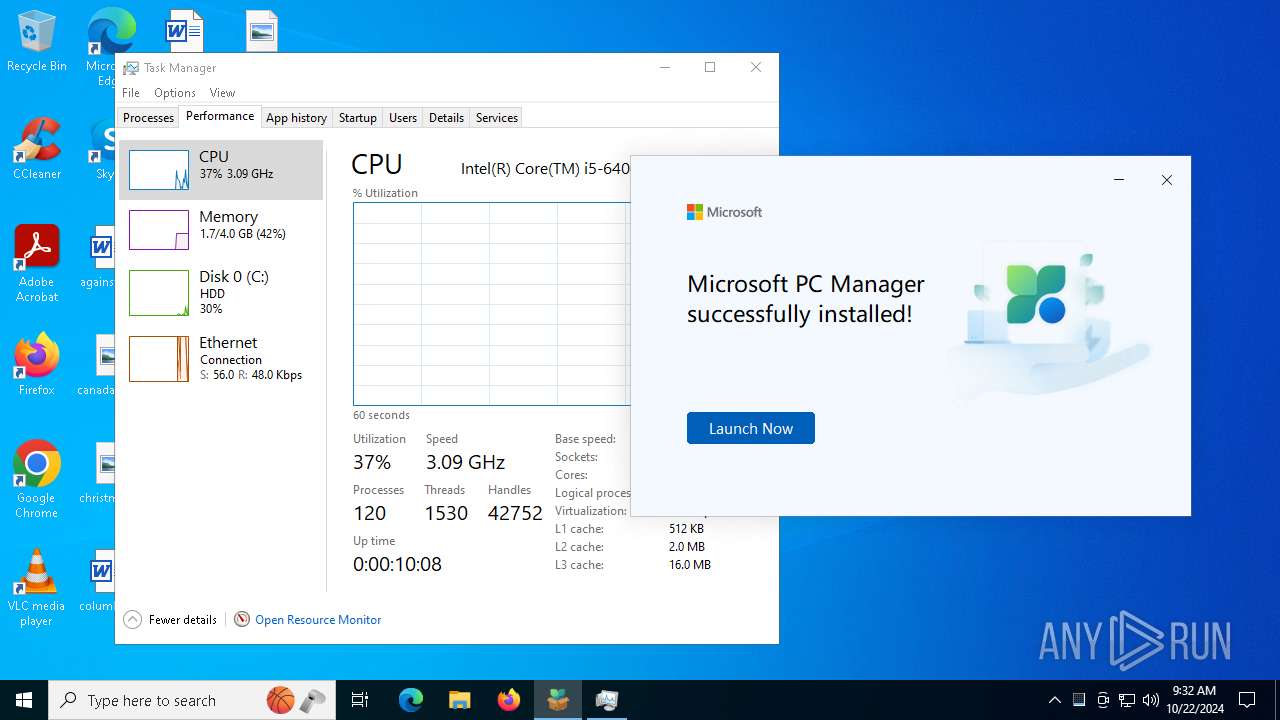Click the network tray icon
Screen dimensions: 1280x720
pos(1127,700)
